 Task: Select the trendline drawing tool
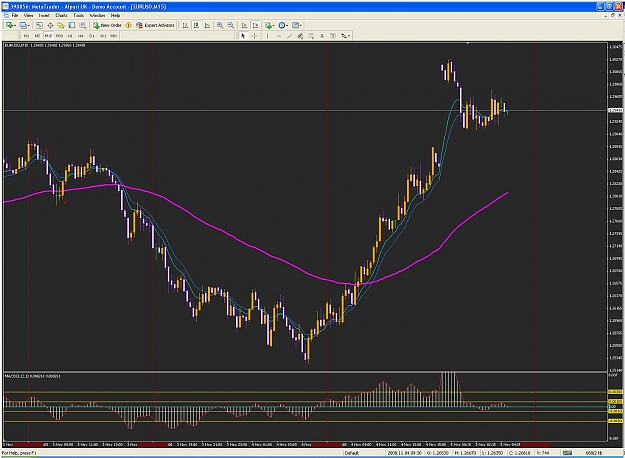pos(289,36)
